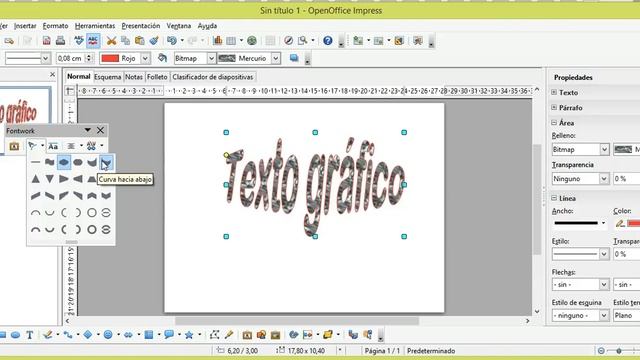Open the Estilo de esquina dropdown

[580, 315]
